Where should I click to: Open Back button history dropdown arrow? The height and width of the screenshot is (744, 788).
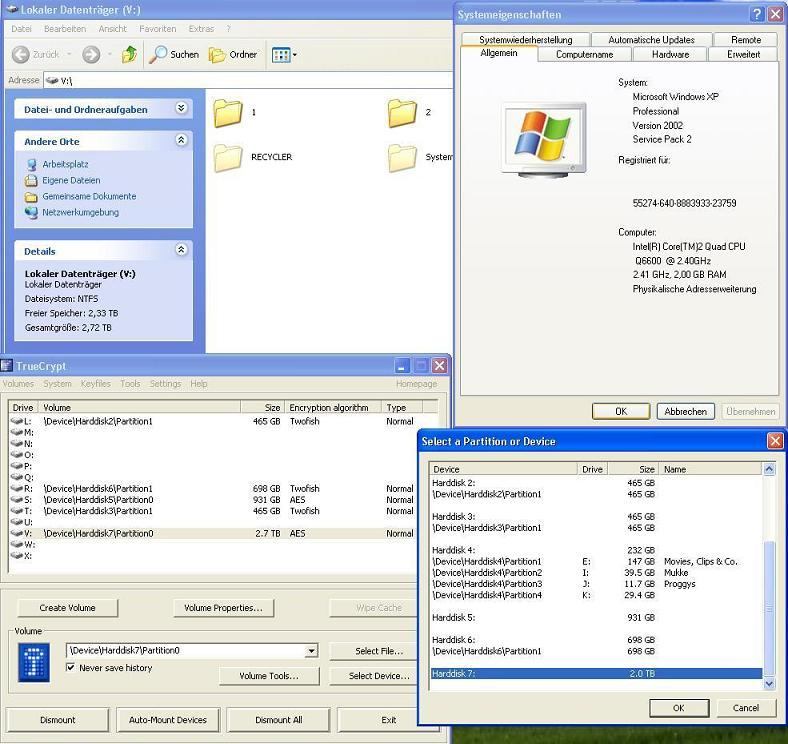[69, 54]
